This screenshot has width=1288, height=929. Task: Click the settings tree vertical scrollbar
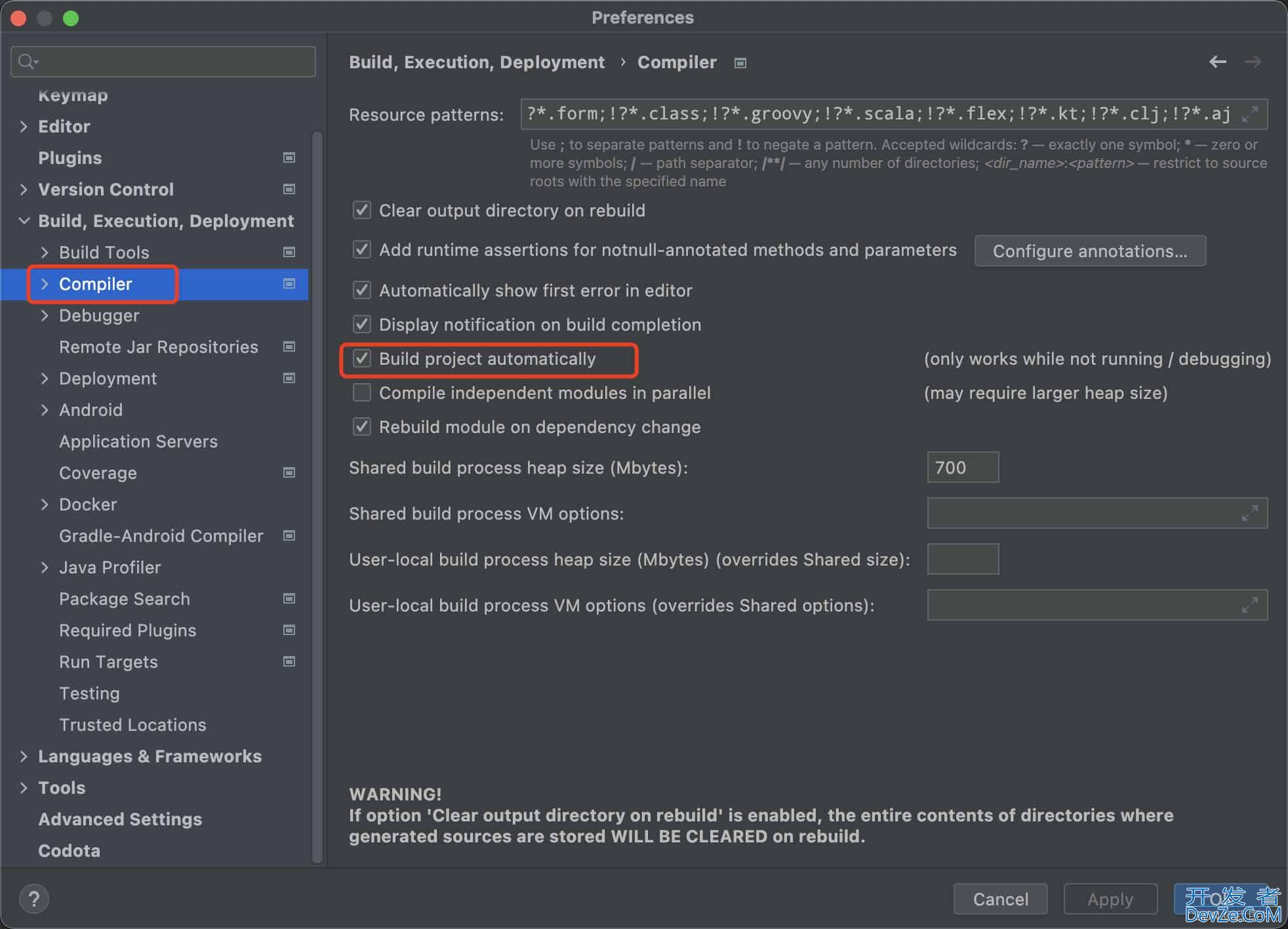[317, 497]
